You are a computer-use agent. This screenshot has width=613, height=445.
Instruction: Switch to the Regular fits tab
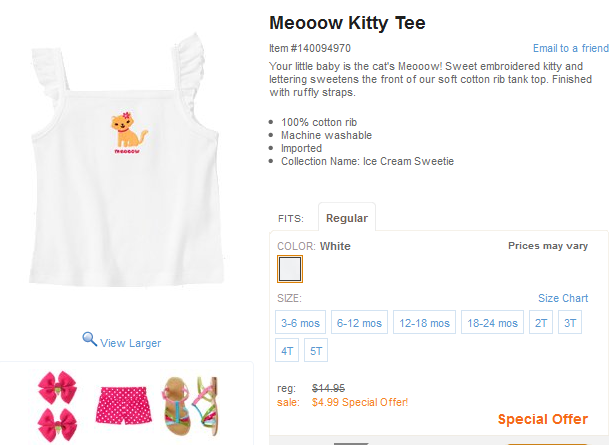[x=346, y=218]
